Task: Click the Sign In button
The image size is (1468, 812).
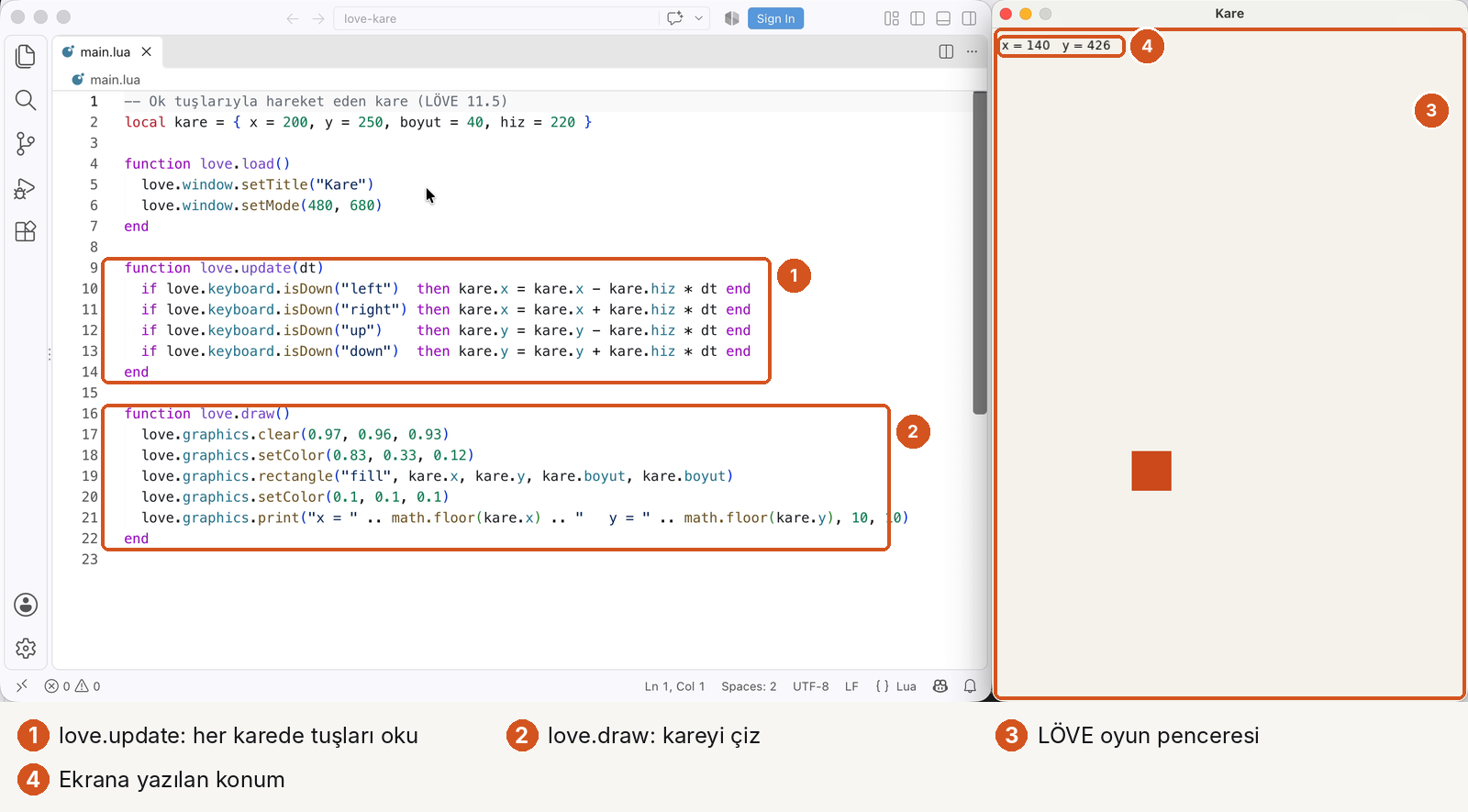Action: click(775, 18)
